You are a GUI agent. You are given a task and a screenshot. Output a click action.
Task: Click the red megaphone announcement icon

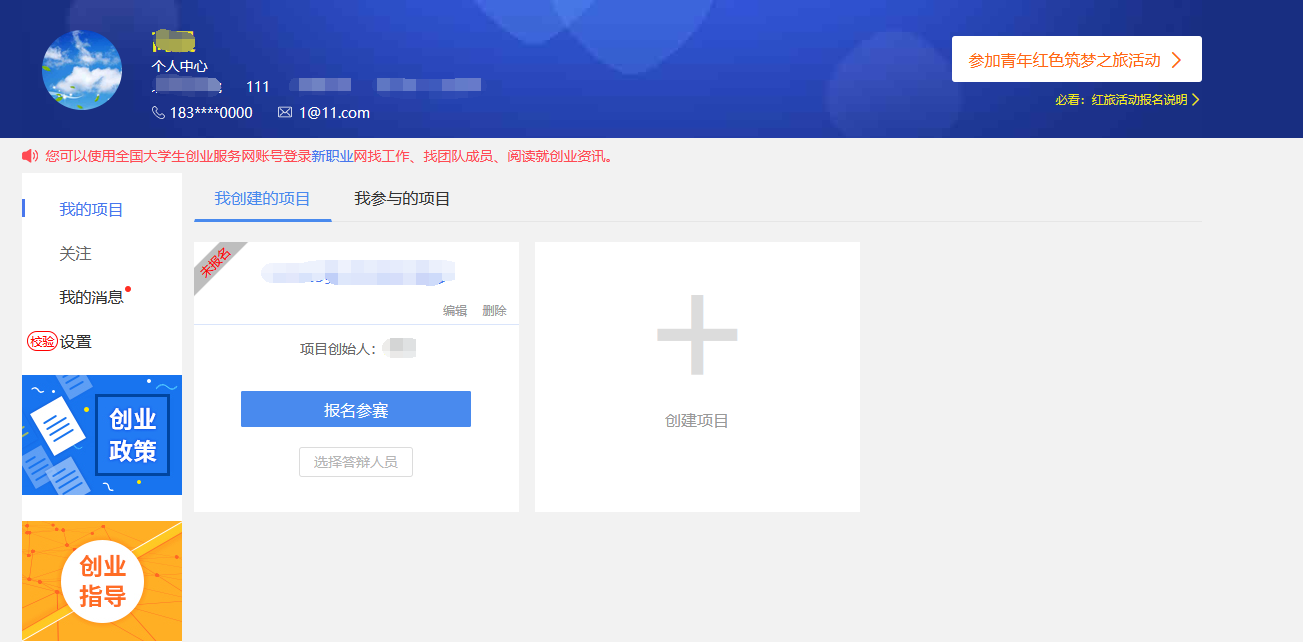[x=30, y=156]
